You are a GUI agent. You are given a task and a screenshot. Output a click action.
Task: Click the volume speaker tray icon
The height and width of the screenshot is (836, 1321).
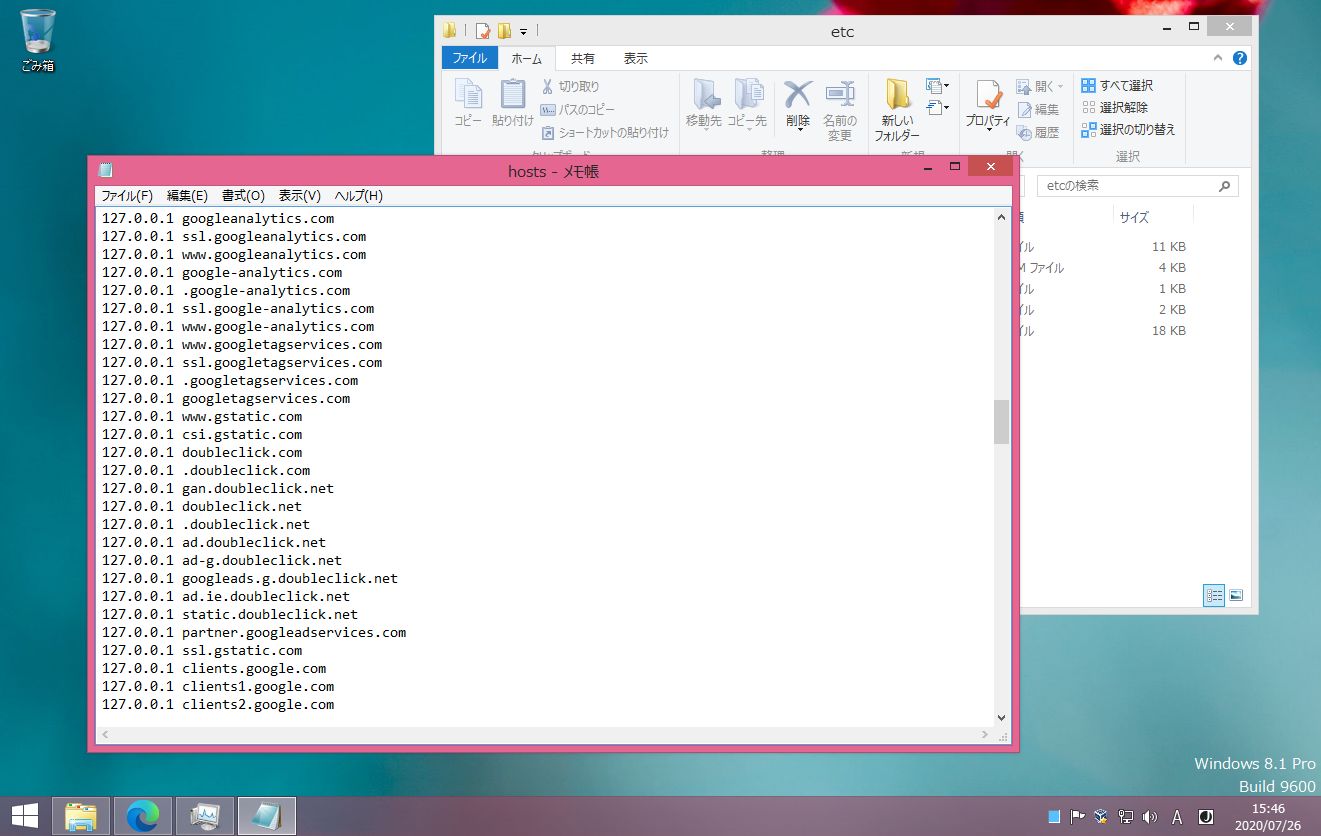pos(1150,816)
